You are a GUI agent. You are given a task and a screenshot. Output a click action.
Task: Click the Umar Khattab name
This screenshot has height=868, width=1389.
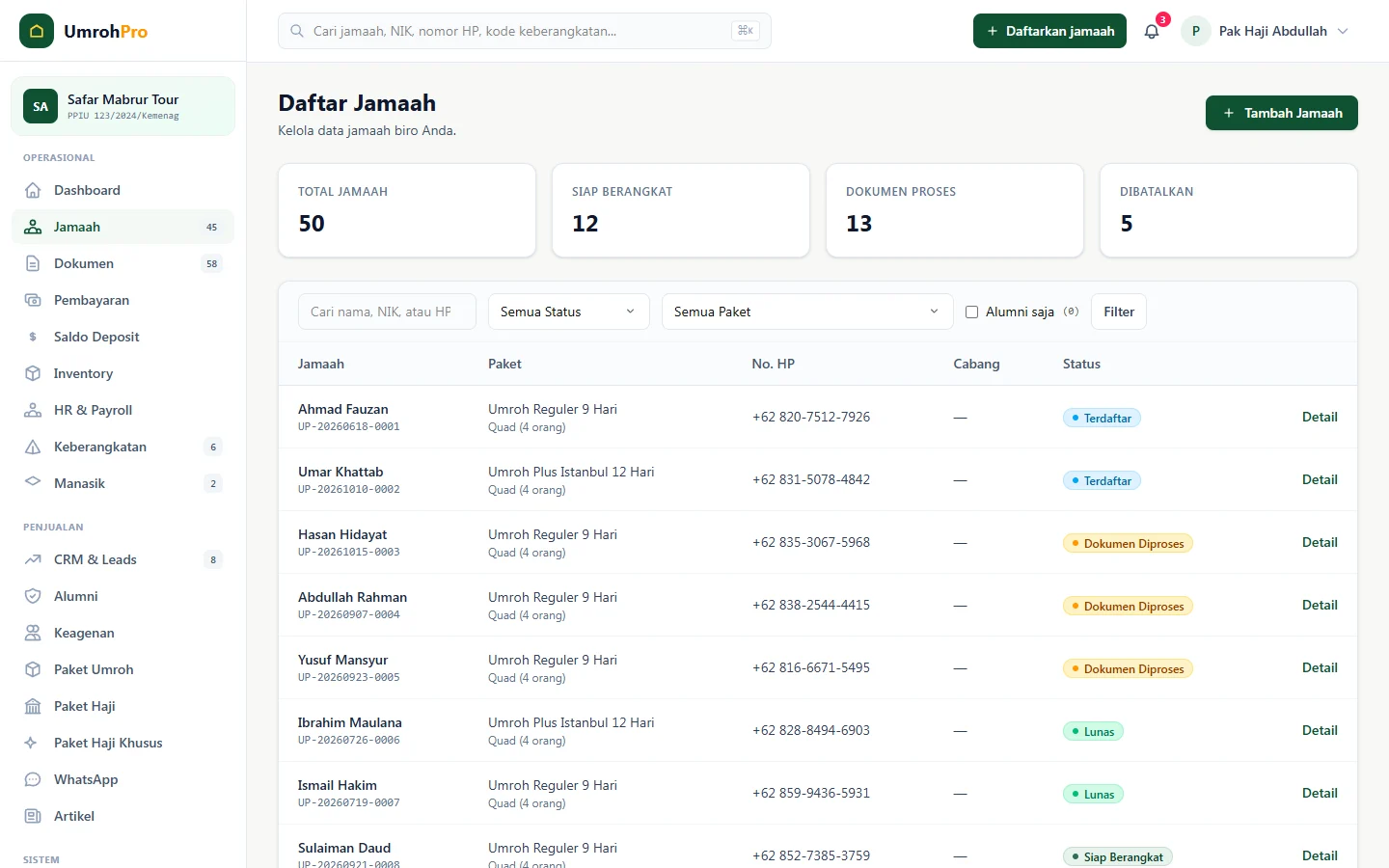[x=340, y=472]
